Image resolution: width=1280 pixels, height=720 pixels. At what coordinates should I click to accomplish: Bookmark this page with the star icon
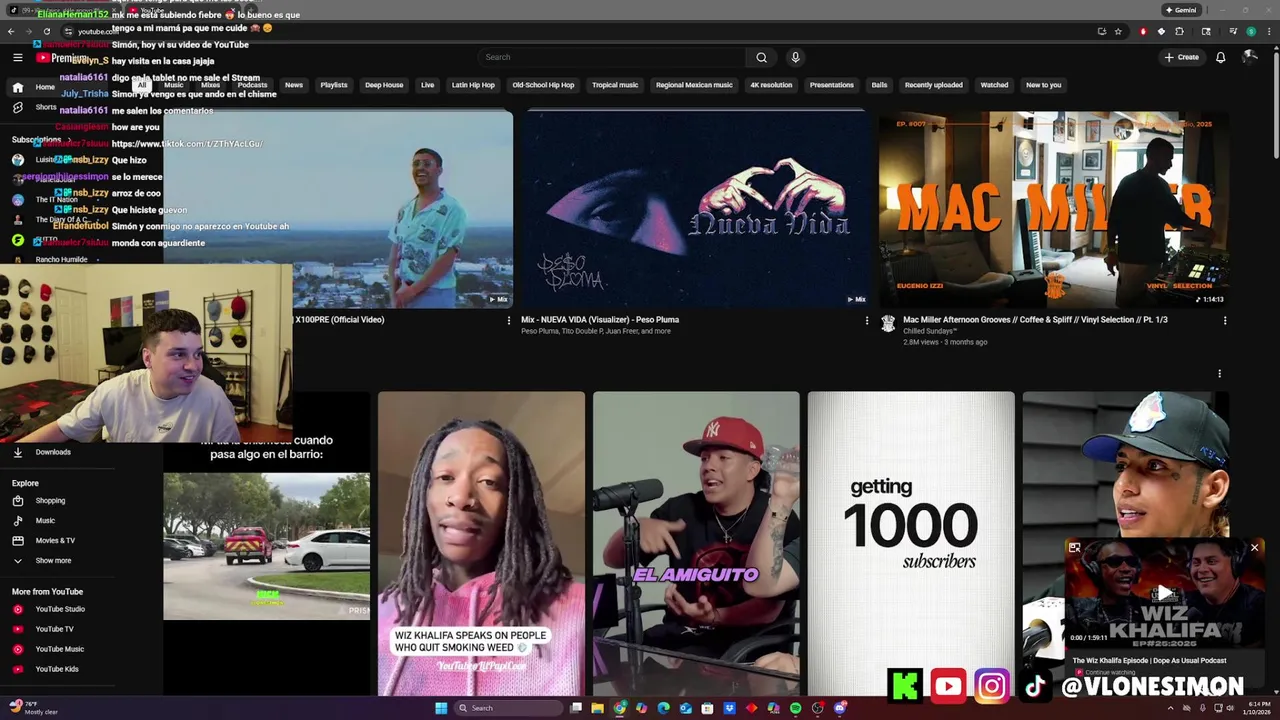coord(1118,31)
